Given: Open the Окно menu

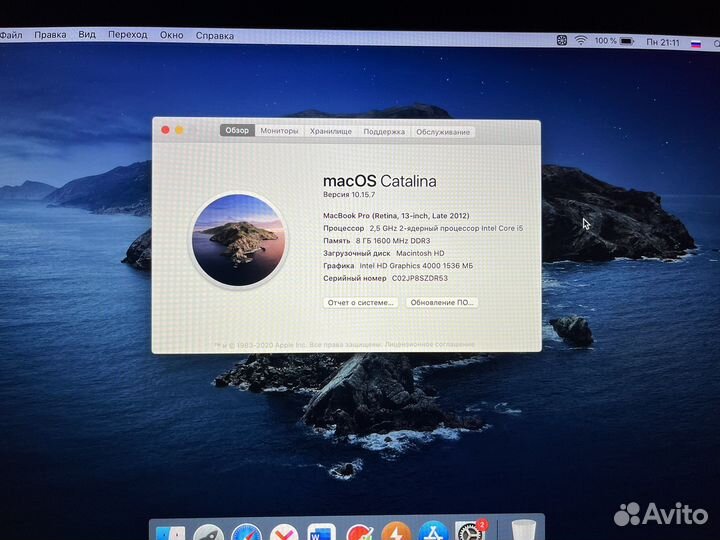Looking at the screenshot, I should pos(171,35).
